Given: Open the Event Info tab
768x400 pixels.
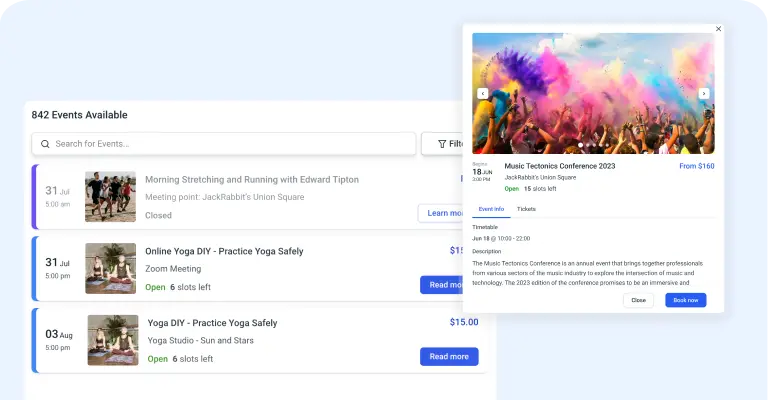Looking at the screenshot, I should coord(491,209).
